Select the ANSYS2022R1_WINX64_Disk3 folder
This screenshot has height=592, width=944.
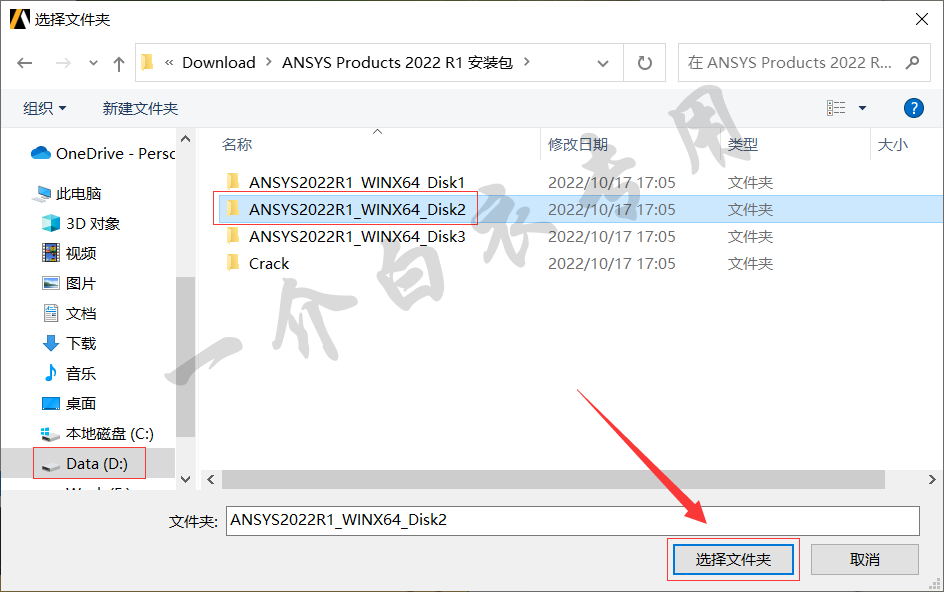(x=357, y=237)
